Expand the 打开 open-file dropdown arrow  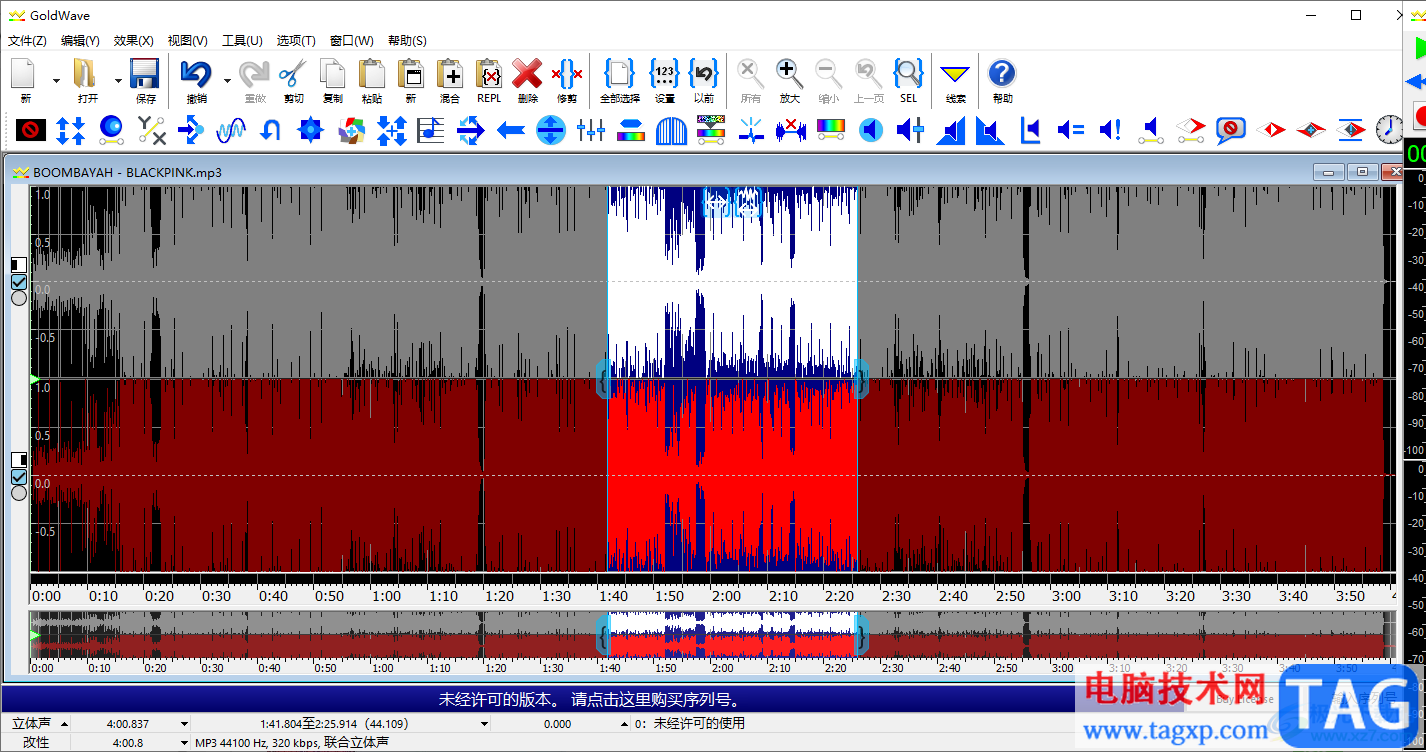coord(118,80)
